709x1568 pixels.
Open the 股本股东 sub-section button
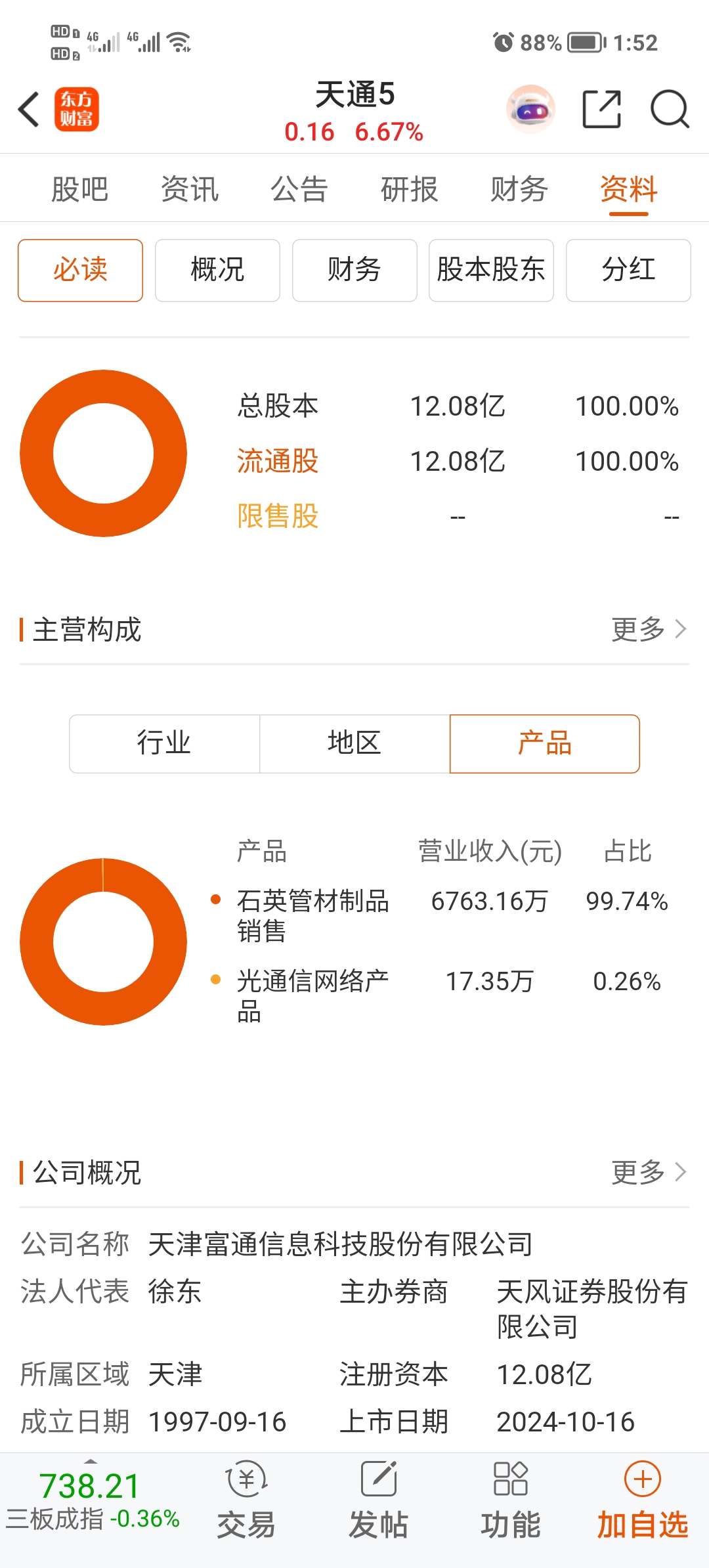pos(491,271)
